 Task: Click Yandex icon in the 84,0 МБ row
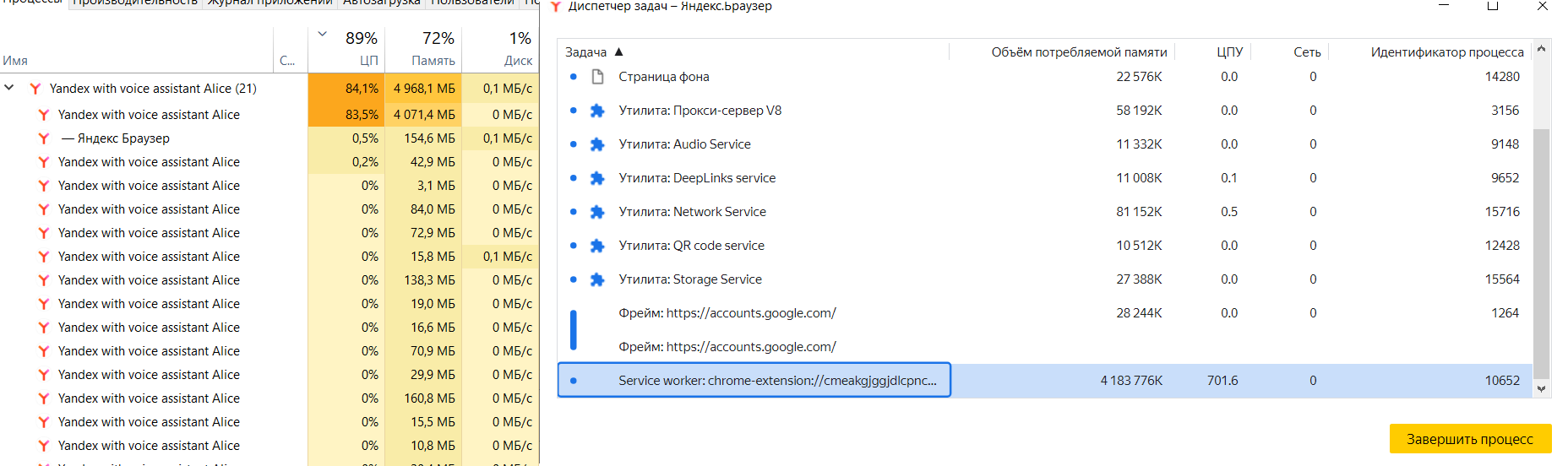[44, 209]
